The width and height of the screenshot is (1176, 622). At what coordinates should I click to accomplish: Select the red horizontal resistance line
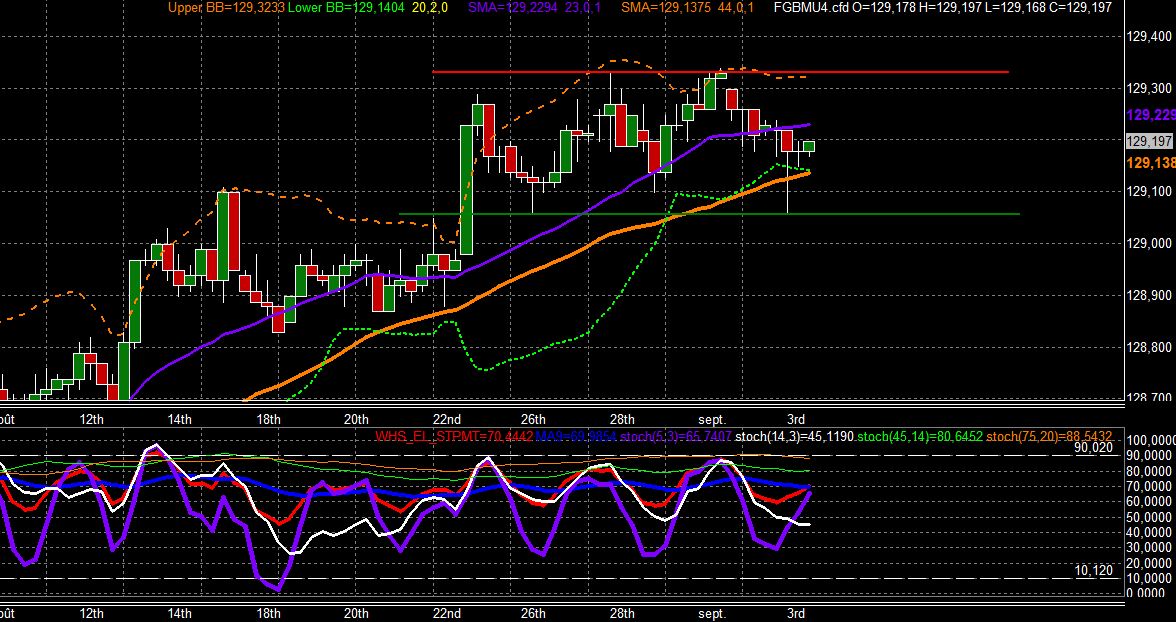coord(720,72)
